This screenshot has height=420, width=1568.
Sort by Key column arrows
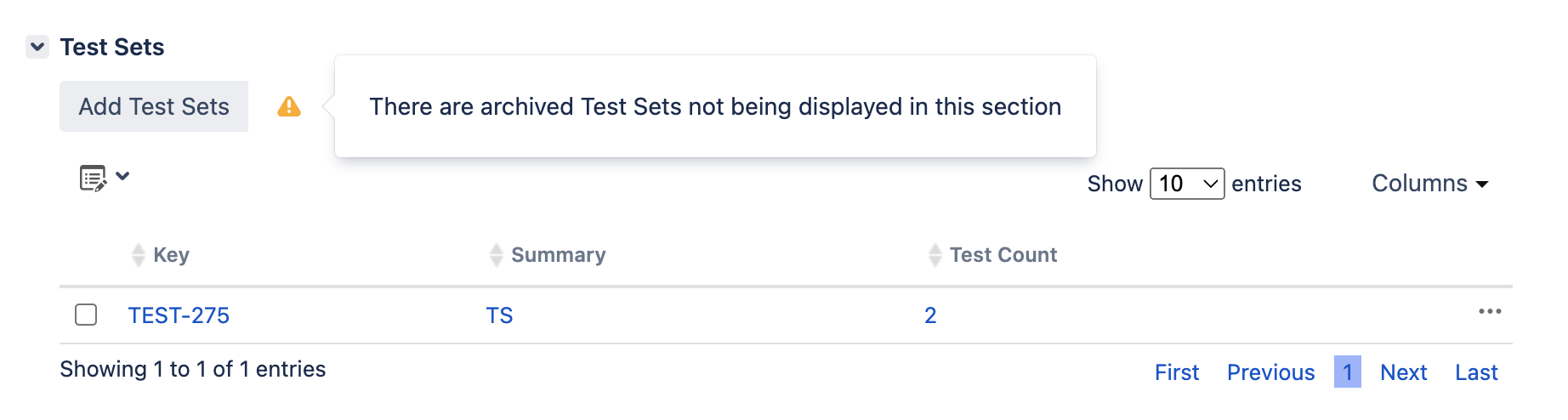139,255
